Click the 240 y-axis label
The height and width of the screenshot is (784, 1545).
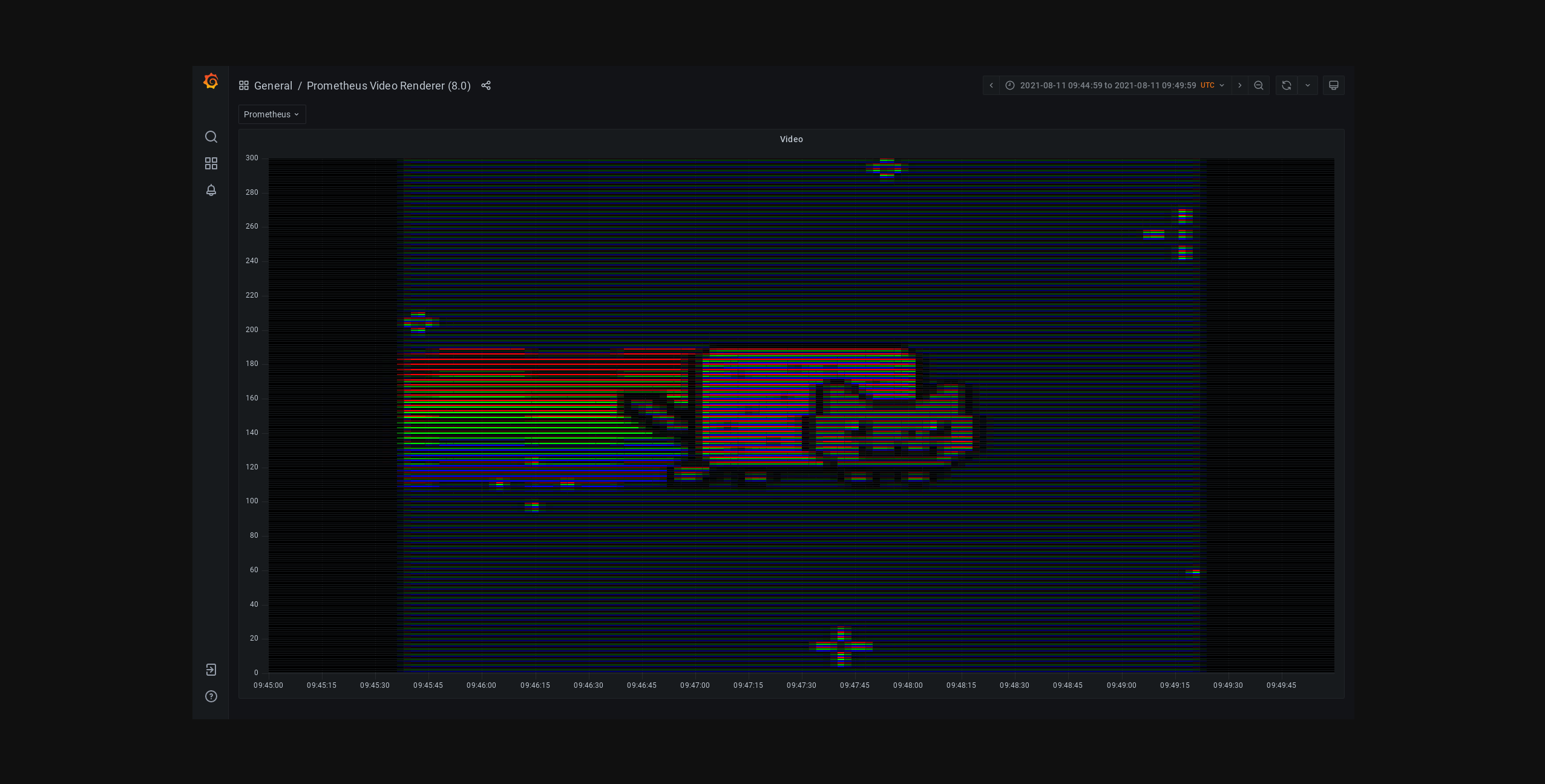pyautogui.click(x=252, y=261)
